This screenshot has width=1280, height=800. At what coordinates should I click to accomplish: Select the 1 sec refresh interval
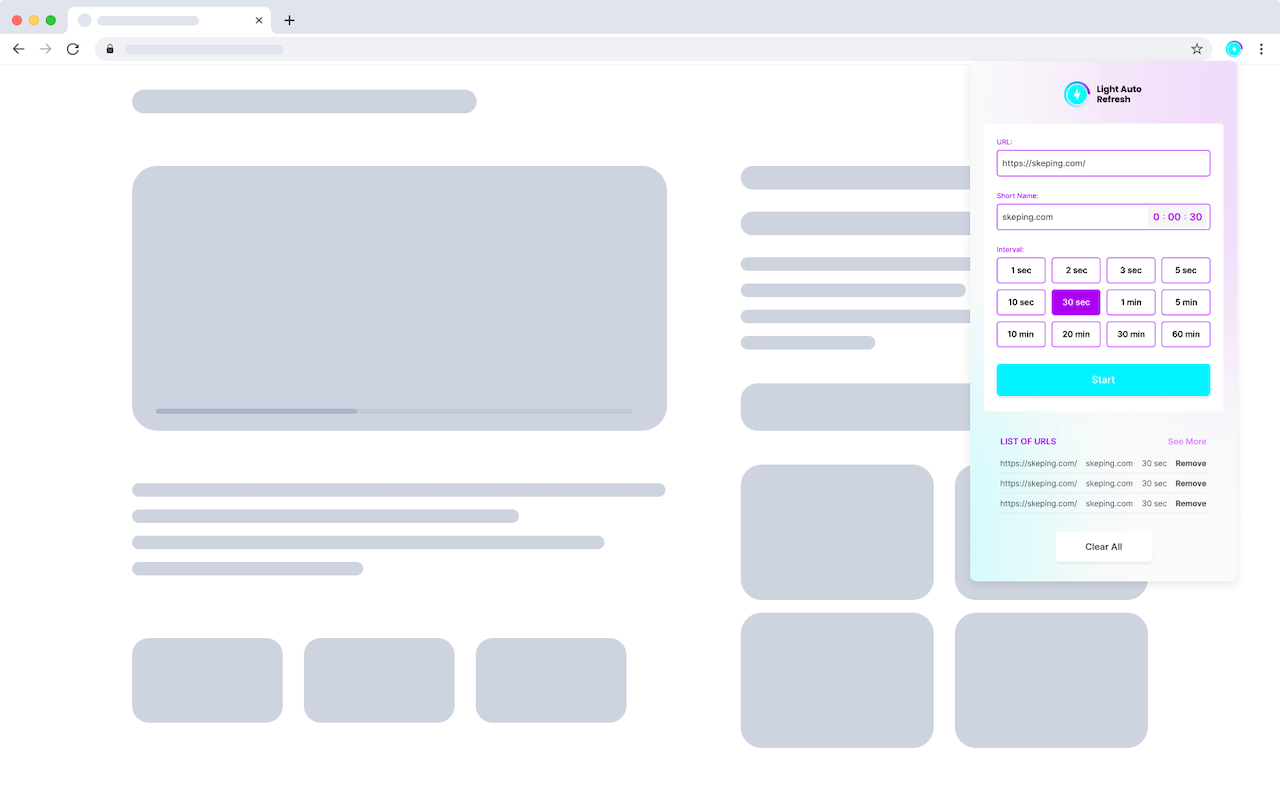point(1020,270)
